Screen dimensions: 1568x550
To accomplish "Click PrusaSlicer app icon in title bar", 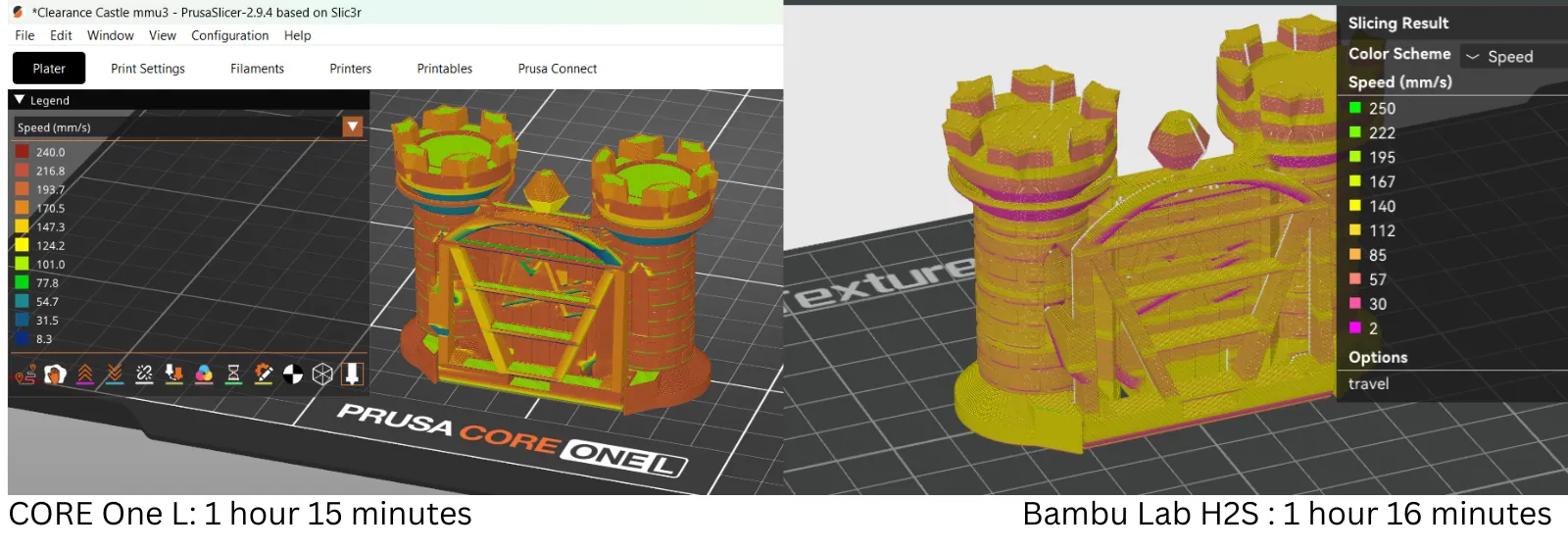I will coord(18,12).
